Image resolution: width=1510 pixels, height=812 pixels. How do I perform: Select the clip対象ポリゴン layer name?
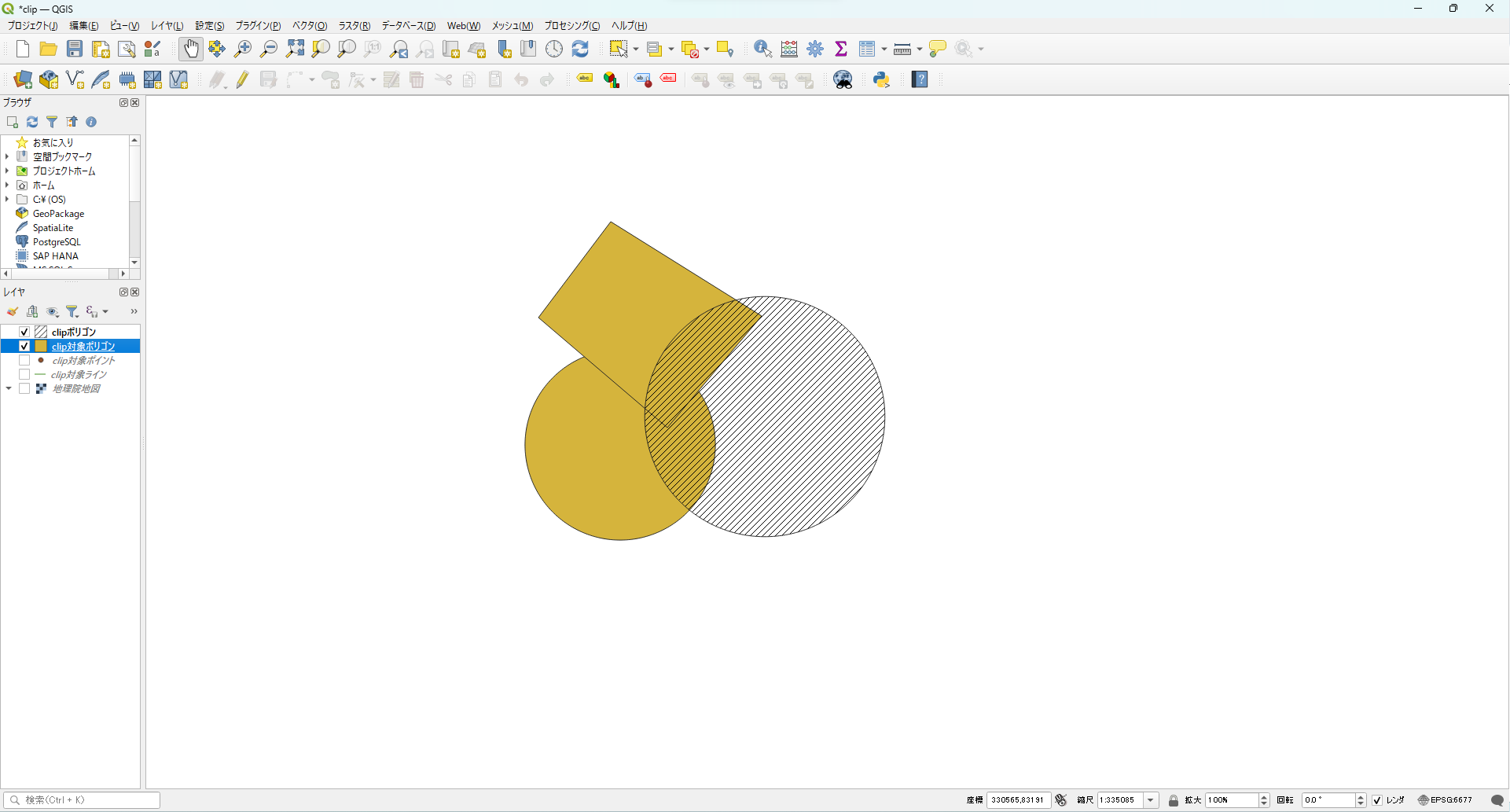point(83,346)
